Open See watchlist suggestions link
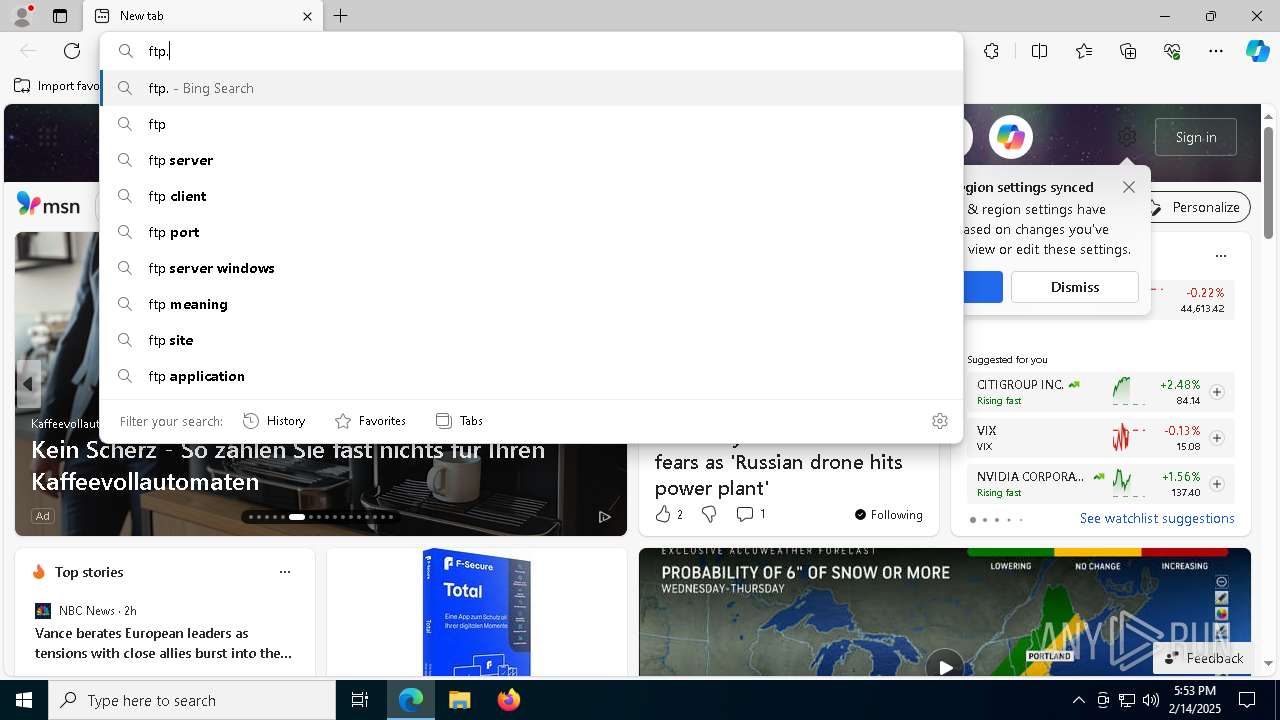1280x720 pixels. (x=1157, y=518)
